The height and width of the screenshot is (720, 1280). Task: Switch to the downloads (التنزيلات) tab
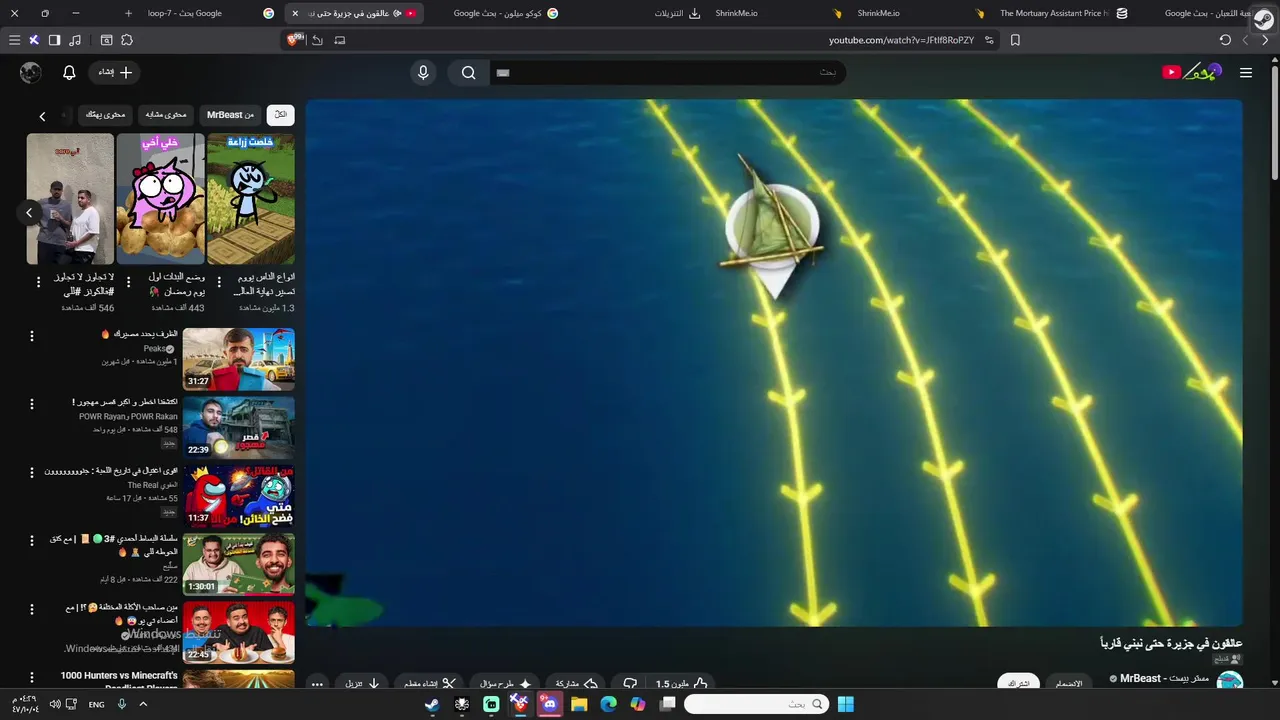678,13
